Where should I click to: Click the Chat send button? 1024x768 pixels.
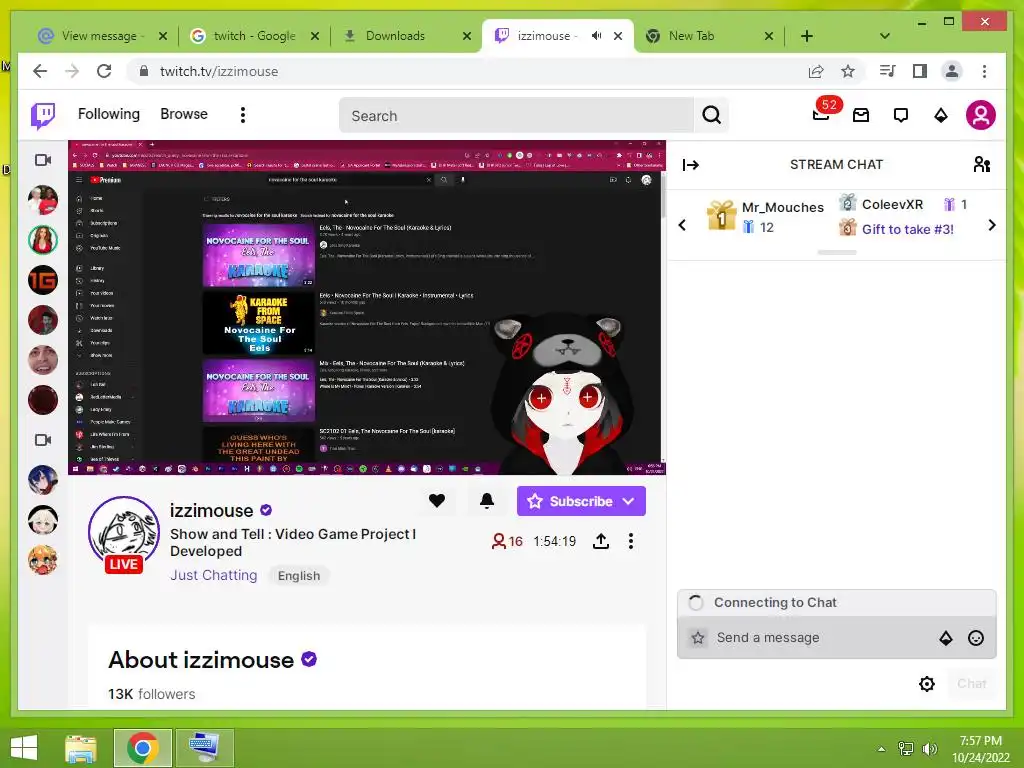pos(972,684)
